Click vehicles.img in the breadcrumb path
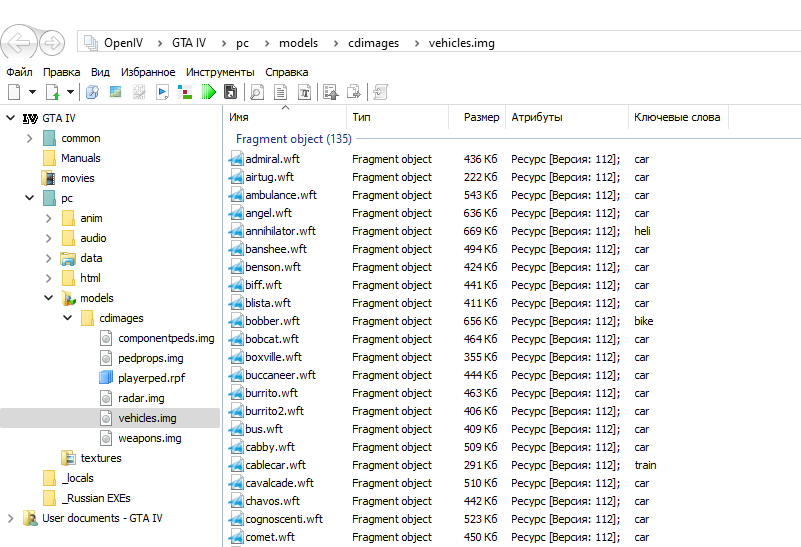 [461, 43]
